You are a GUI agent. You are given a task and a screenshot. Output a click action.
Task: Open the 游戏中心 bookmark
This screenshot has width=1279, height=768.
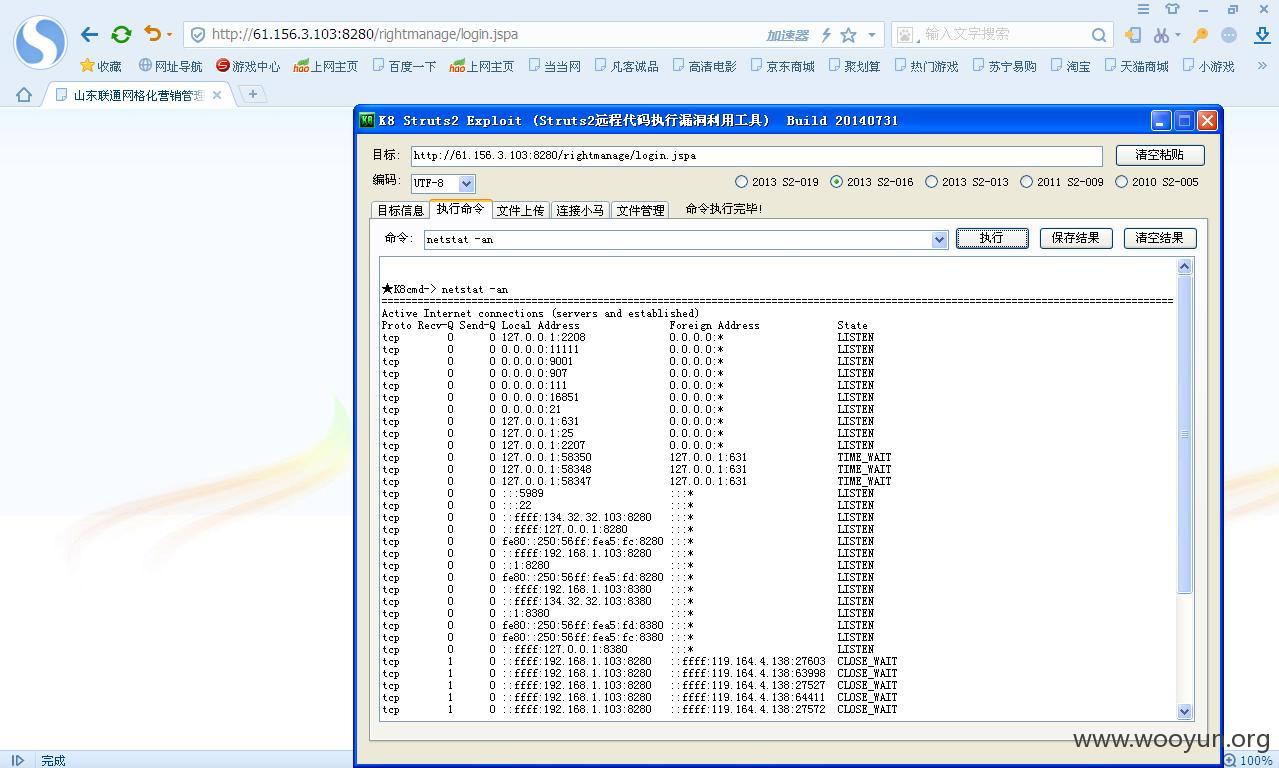pos(248,66)
